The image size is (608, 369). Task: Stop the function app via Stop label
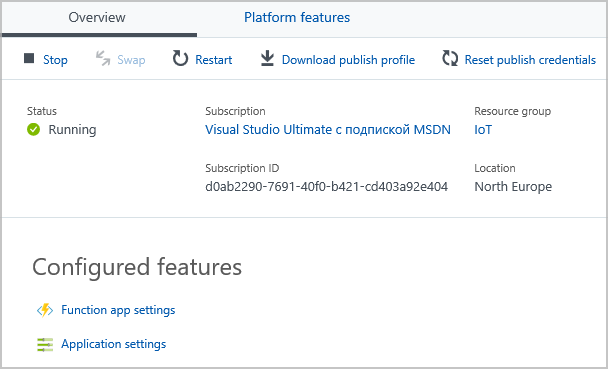point(55,60)
